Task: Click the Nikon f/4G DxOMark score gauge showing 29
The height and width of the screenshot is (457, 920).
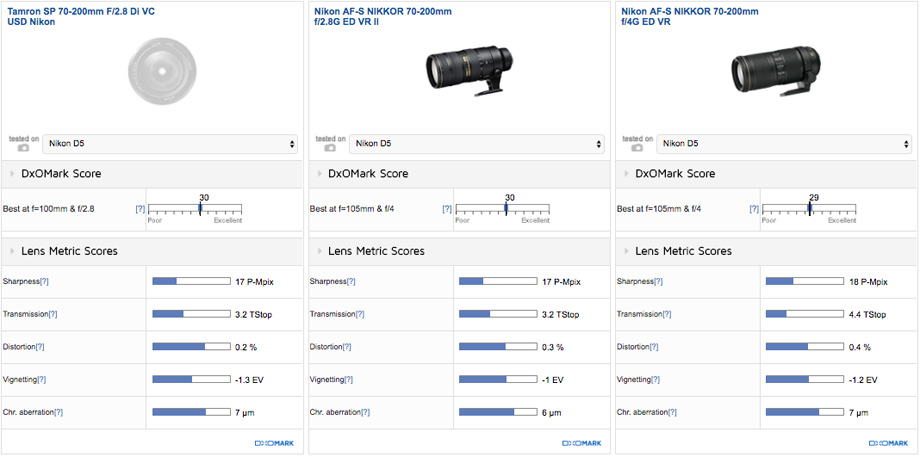Action: click(809, 209)
